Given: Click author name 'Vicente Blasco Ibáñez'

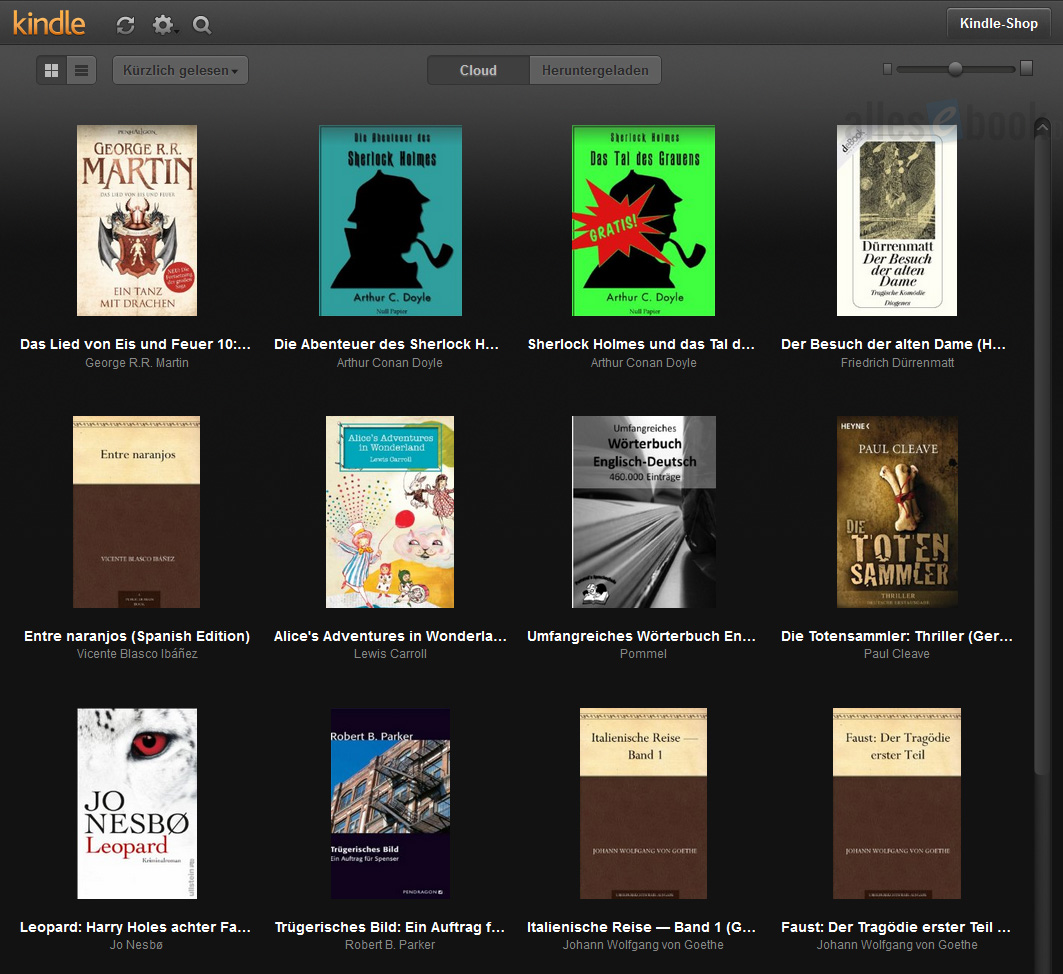Looking at the screenshot, I should tap(137, 654).
